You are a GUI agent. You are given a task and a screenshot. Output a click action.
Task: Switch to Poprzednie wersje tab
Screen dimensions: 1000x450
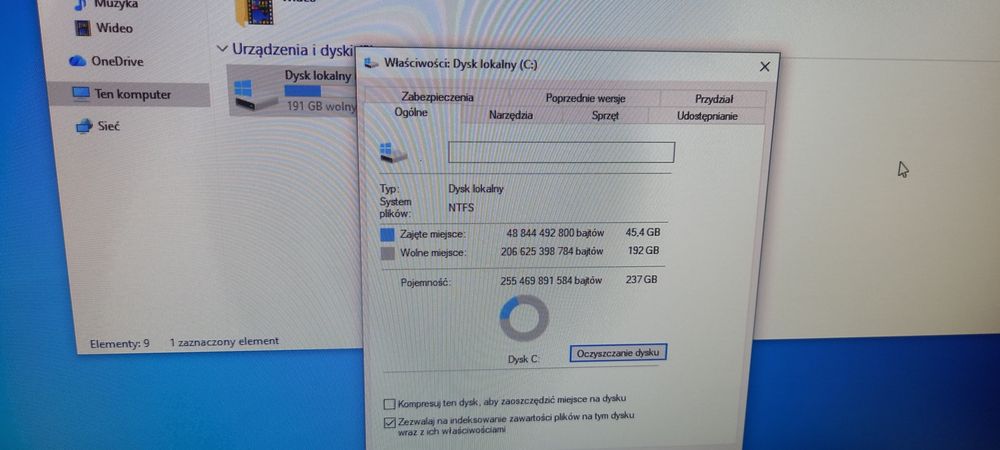click(x=585, y=98)
